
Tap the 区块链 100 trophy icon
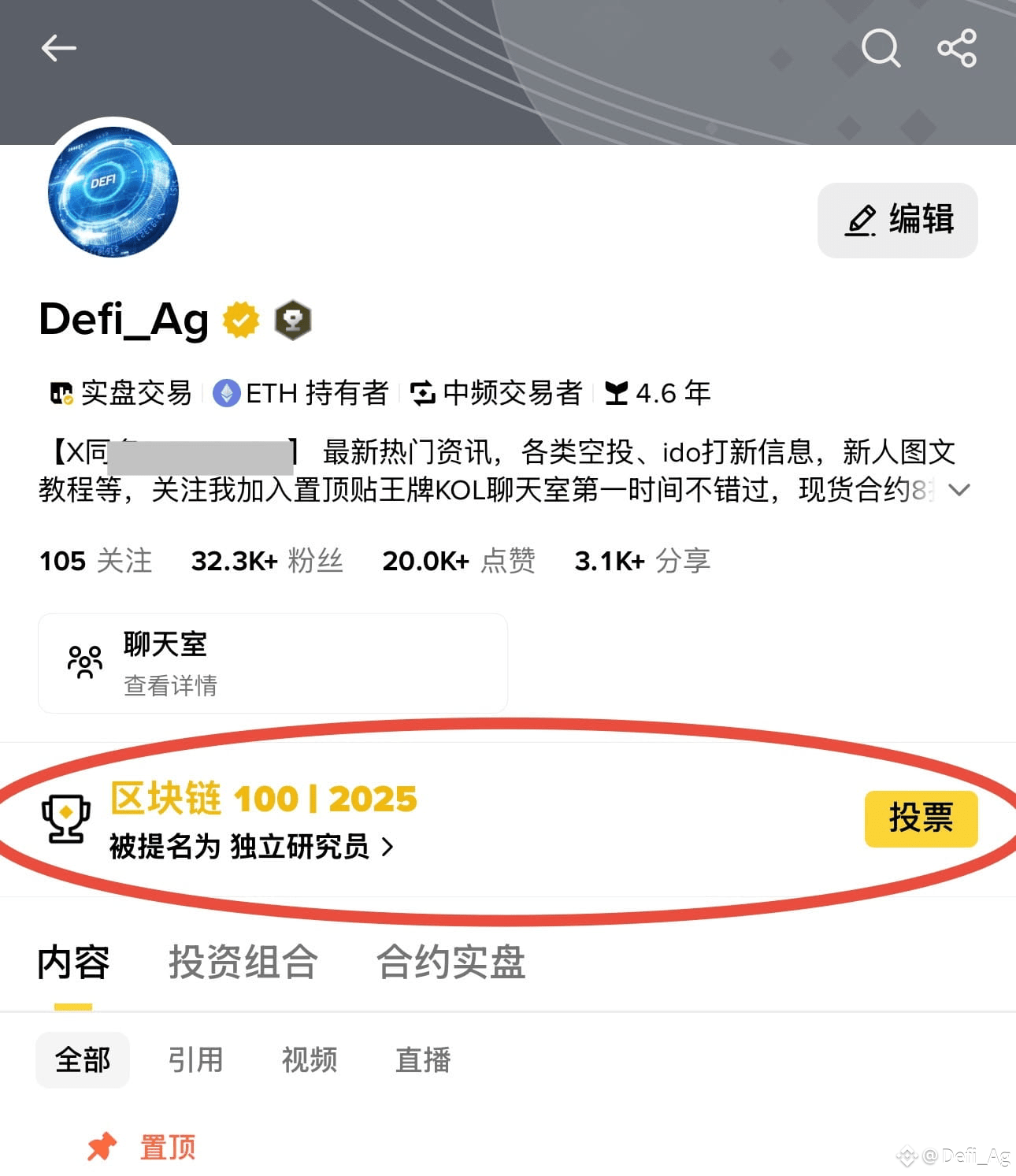65,818
